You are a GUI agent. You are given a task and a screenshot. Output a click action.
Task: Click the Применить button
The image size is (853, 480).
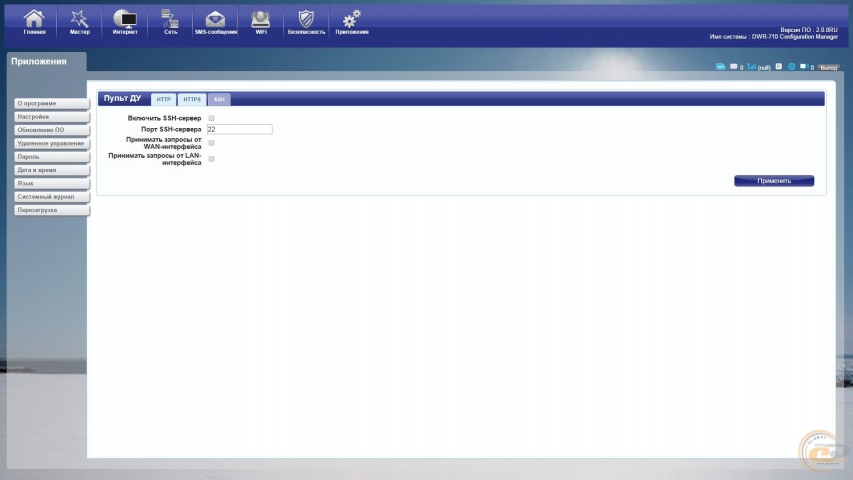click(774, 181)
